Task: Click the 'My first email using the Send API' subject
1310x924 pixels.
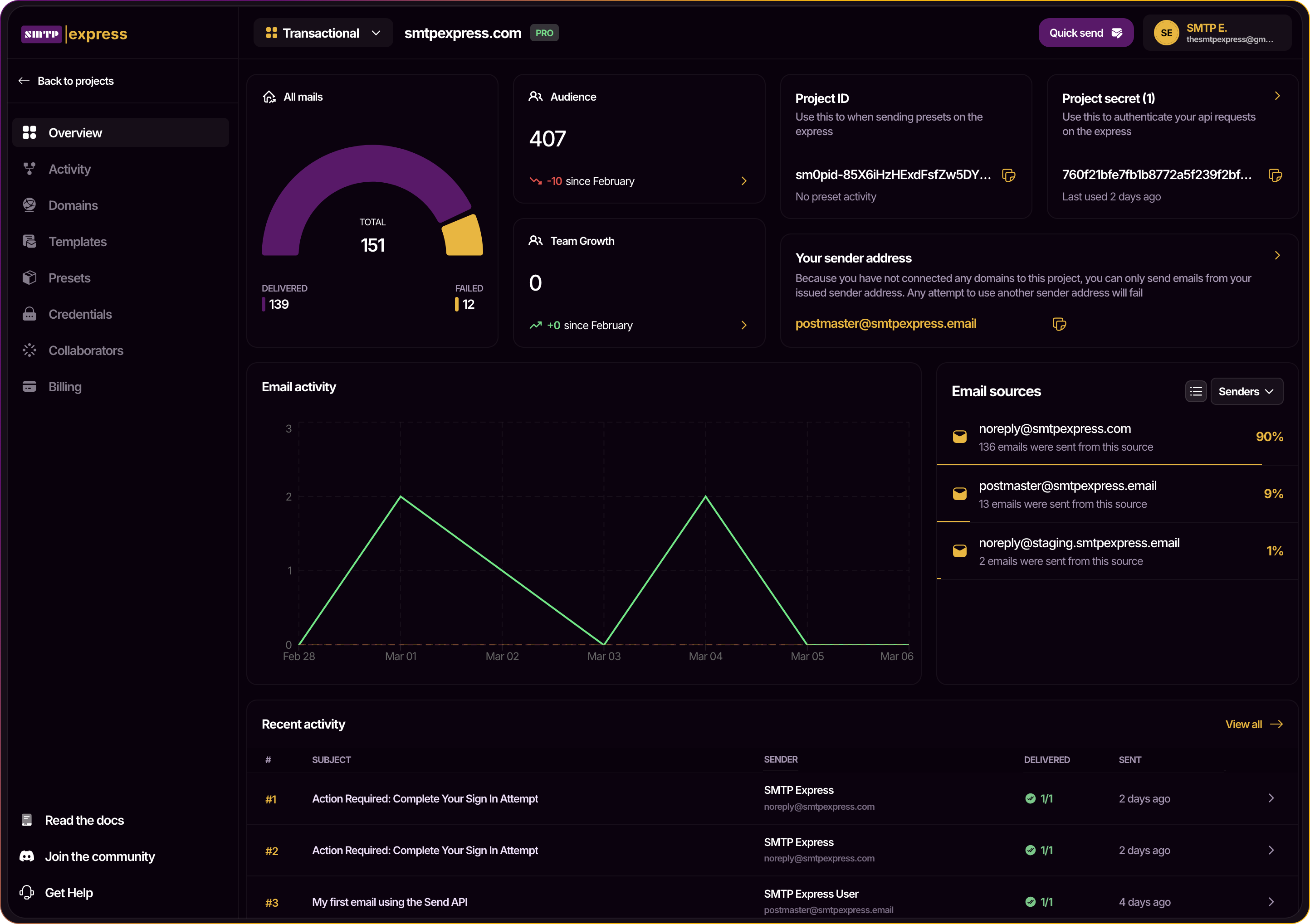Action: [x=390, y=902]
